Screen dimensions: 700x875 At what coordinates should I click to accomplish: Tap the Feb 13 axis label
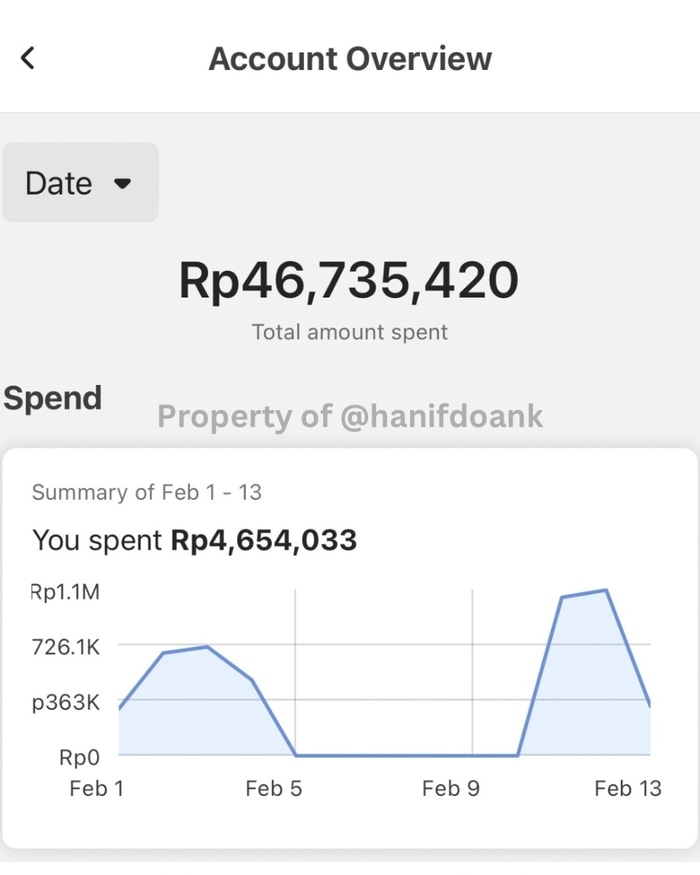point(628,789)
